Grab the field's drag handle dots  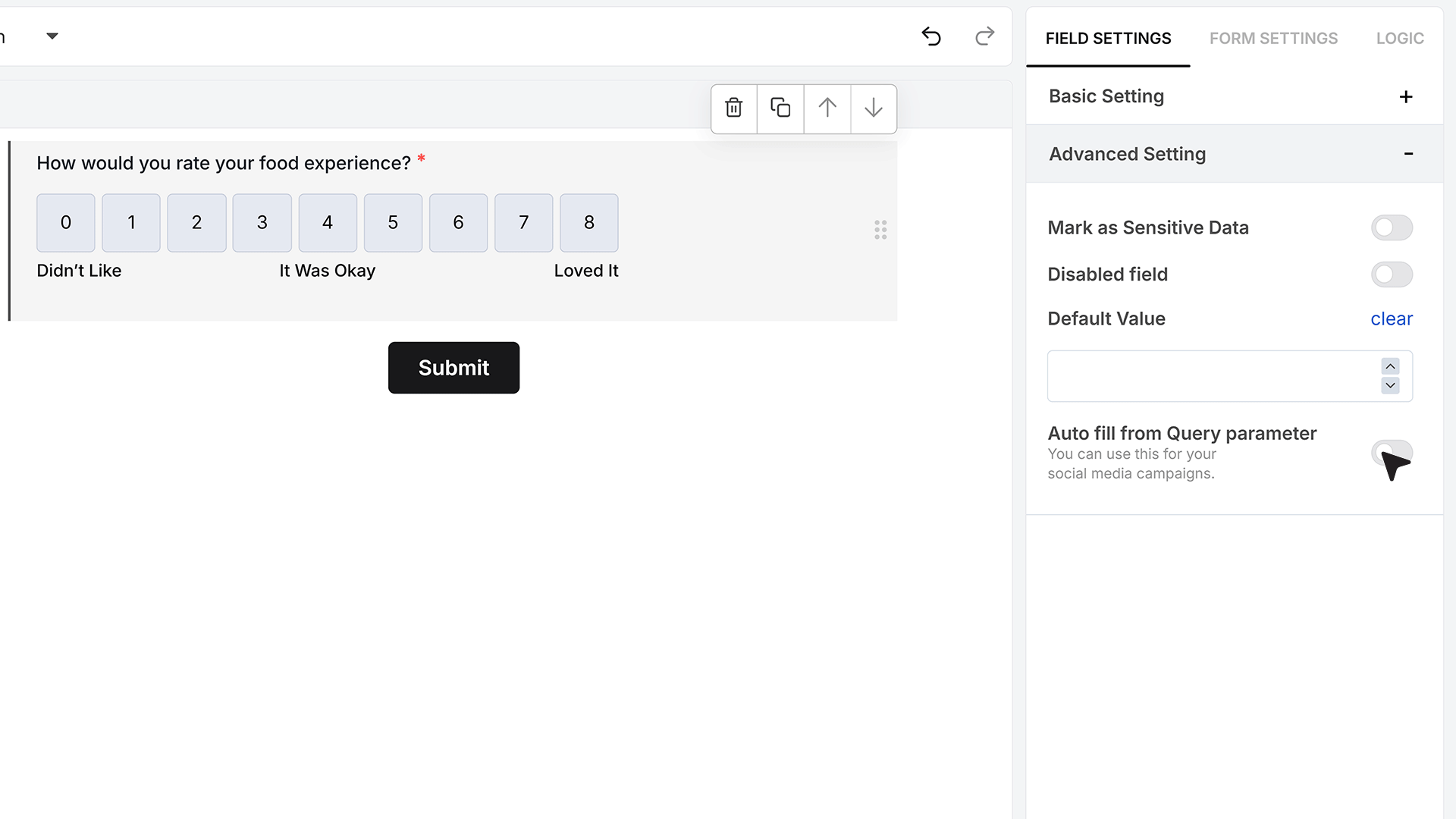(880, 230)
